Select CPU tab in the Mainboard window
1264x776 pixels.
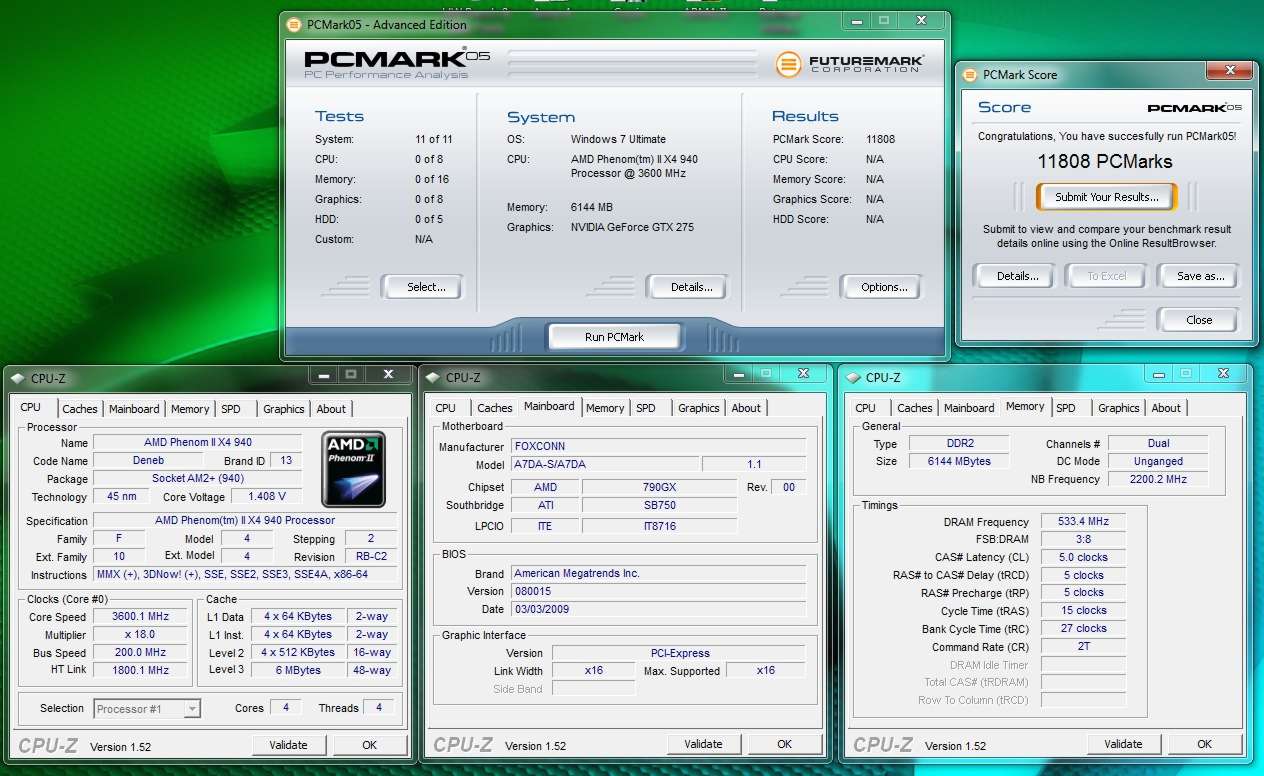pyautogui.click(x=446, y=408)
